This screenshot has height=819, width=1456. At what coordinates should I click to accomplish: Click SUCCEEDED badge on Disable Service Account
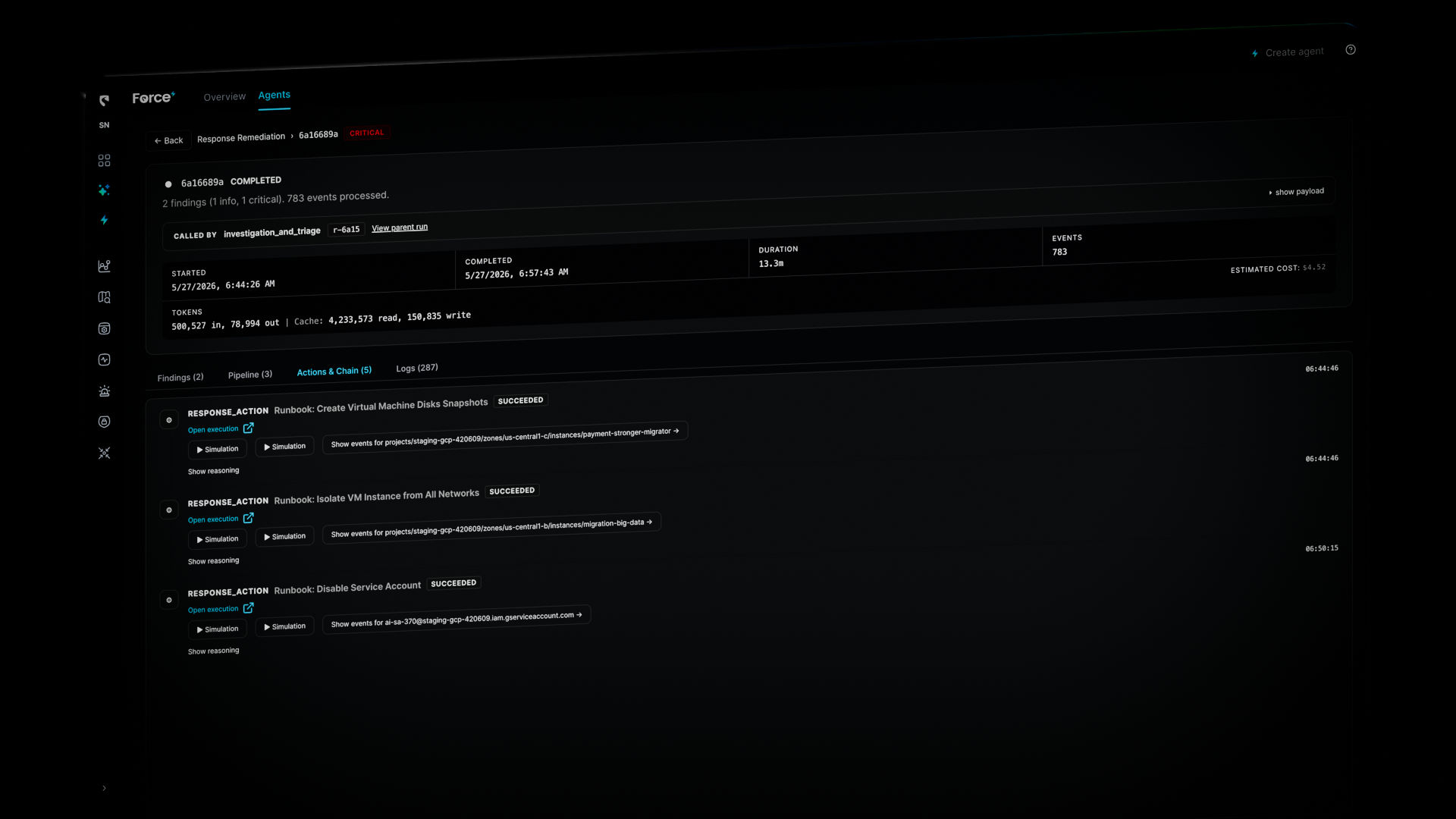453,583
